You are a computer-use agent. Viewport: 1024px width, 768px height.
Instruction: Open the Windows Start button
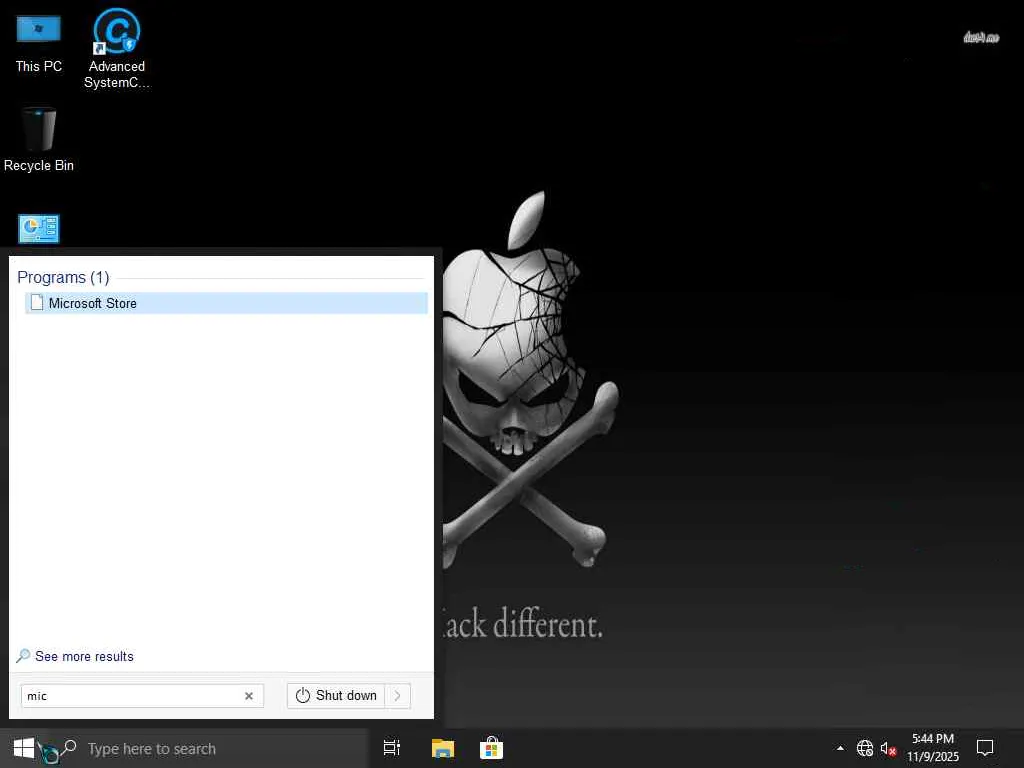click(24, 748)
